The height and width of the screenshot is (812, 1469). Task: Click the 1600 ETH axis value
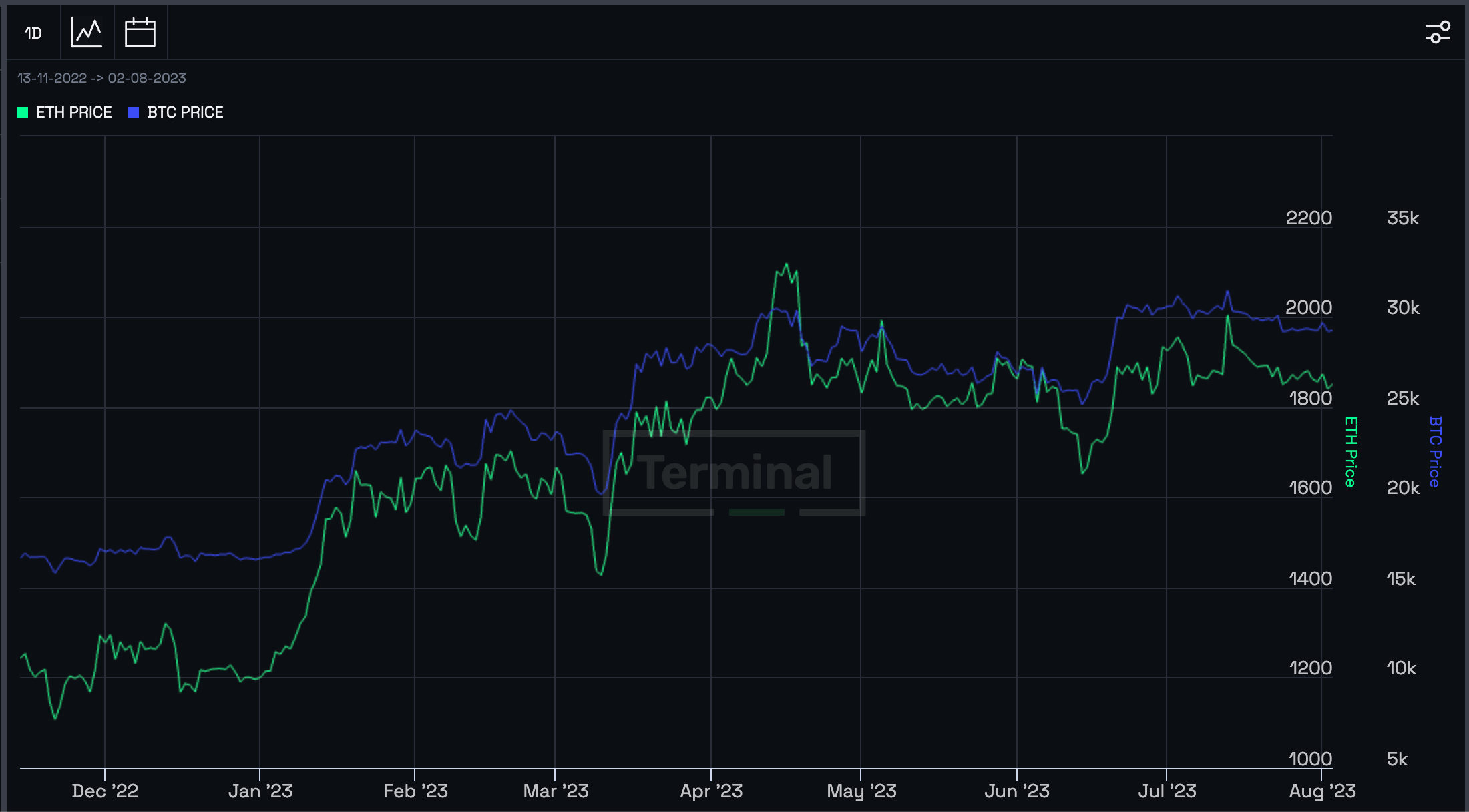point(1310,487)
